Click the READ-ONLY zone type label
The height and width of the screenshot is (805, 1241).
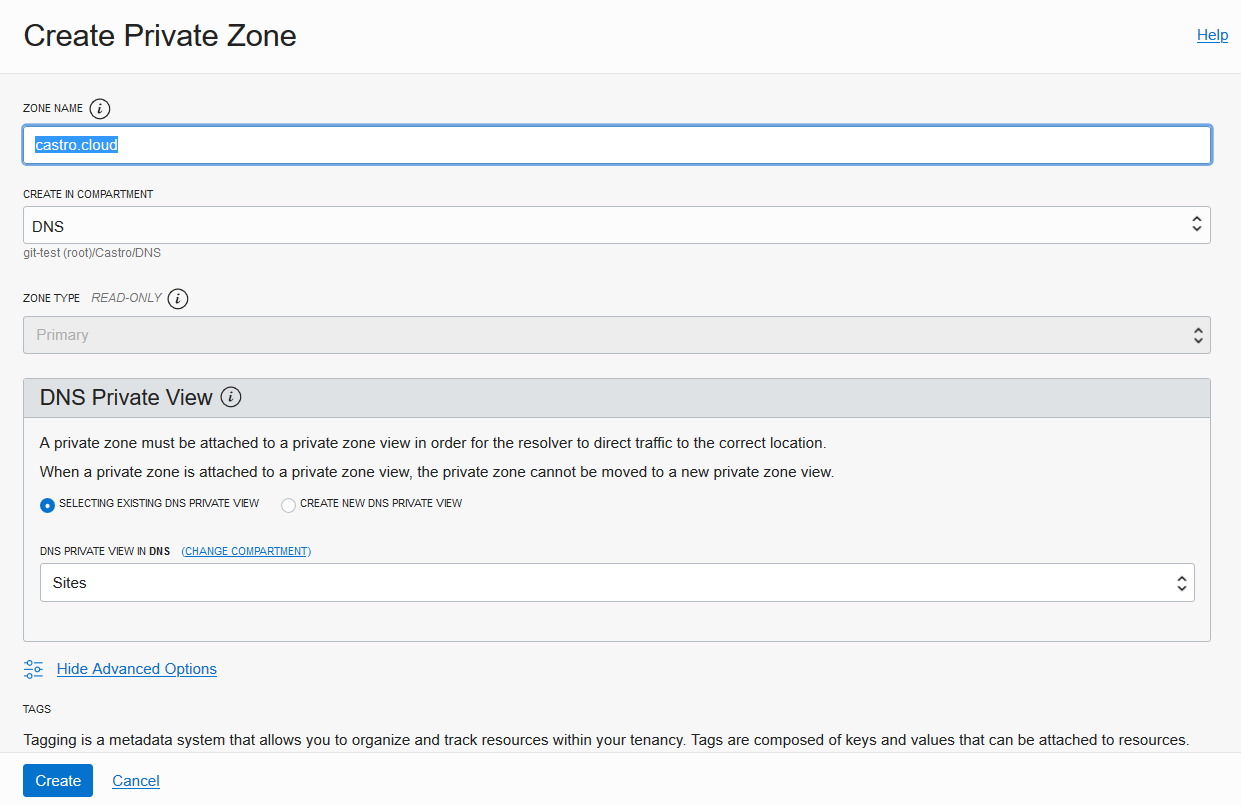(x=126, y=298)
